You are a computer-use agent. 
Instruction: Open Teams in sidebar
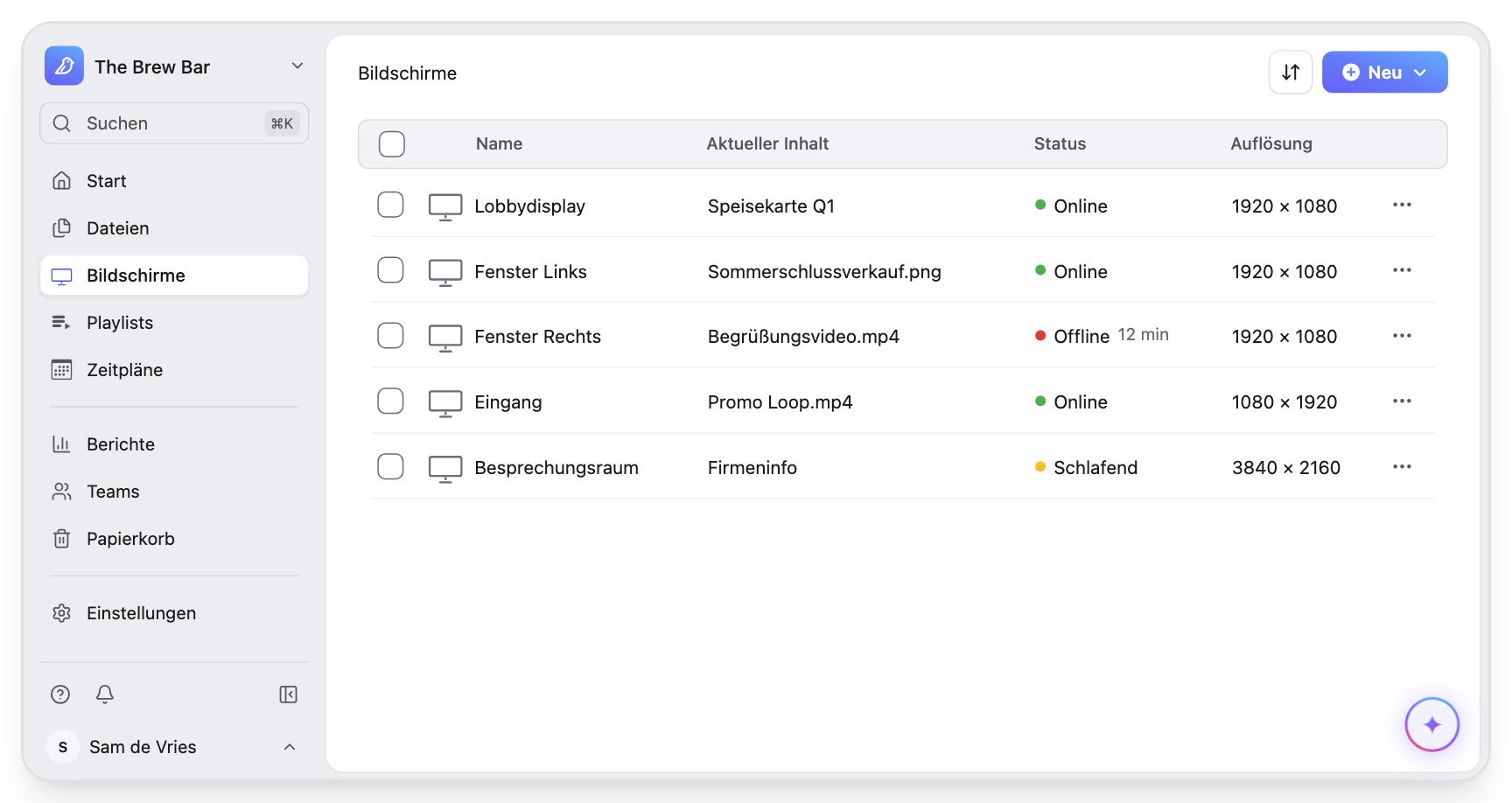tap(174, 492)
